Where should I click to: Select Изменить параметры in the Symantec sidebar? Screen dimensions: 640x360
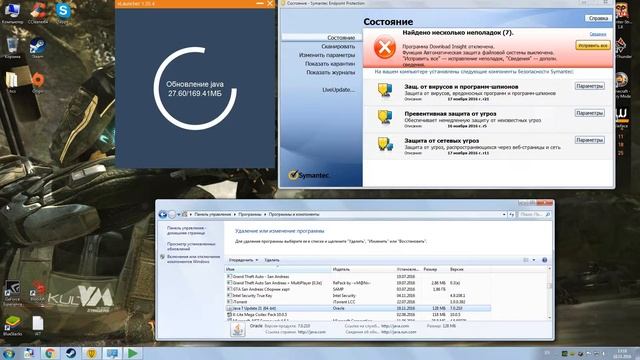tap(327, 55)
